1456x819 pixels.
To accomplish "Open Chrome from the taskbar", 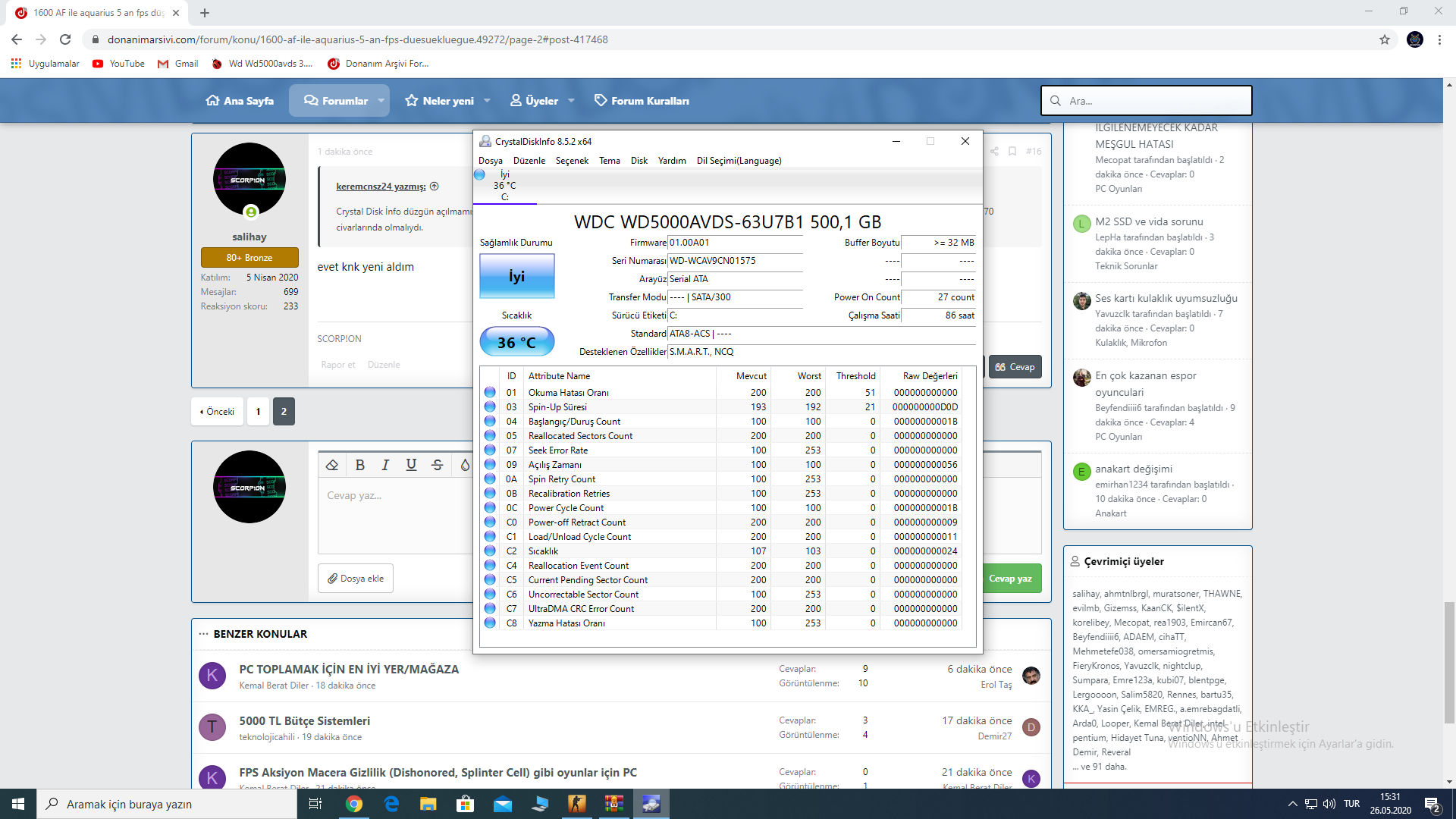I will pos(354,804).
